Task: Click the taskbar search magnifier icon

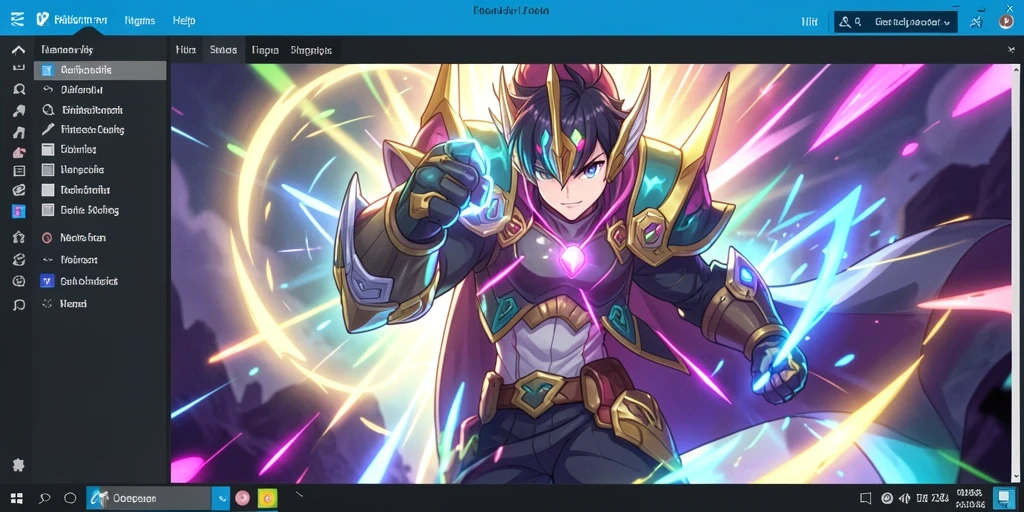Action: coord(44,499)
